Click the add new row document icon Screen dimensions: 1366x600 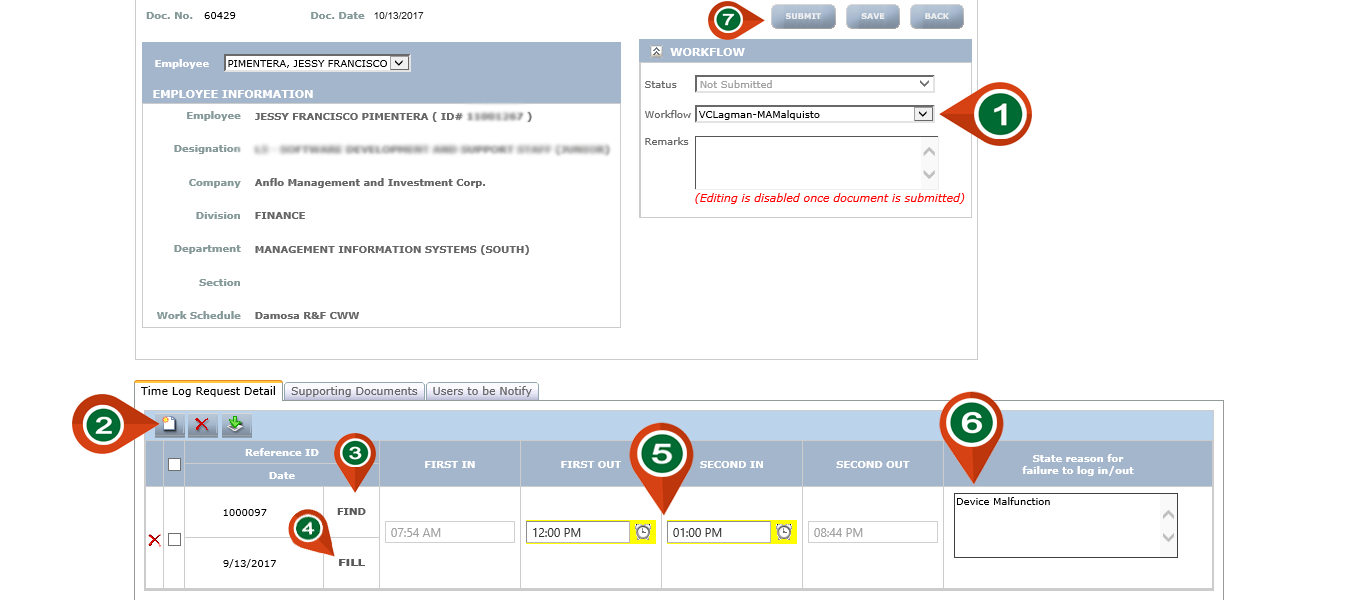[x=170, y=425]
